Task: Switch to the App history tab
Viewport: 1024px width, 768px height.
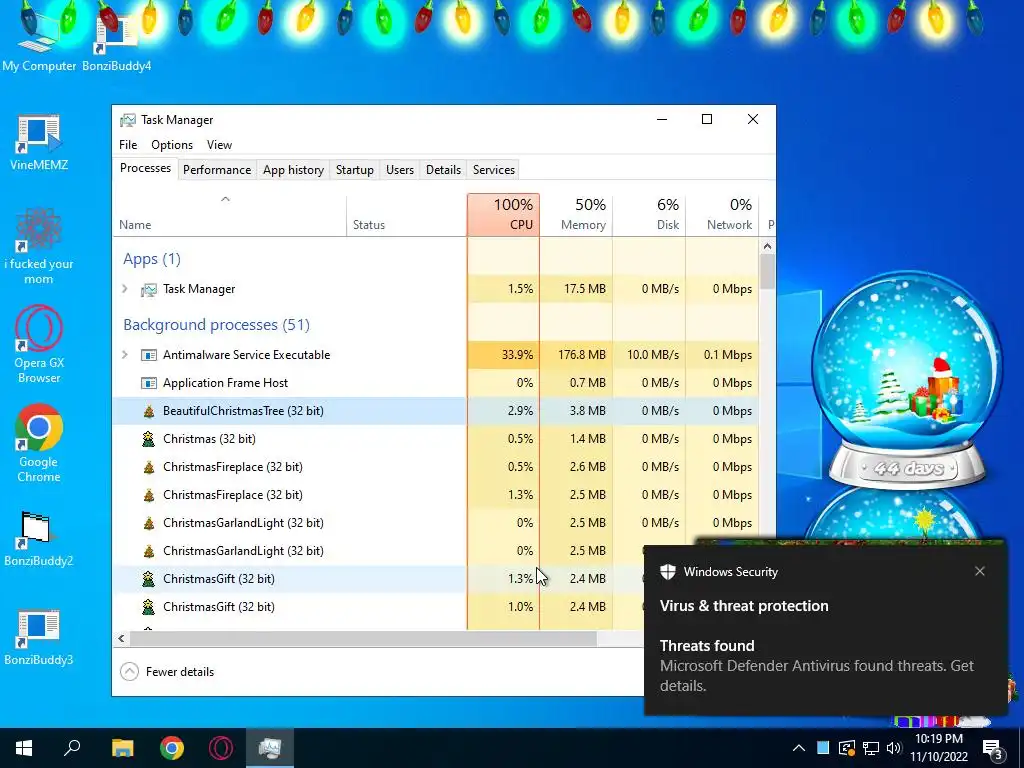Action: click(x=293, y=170)
